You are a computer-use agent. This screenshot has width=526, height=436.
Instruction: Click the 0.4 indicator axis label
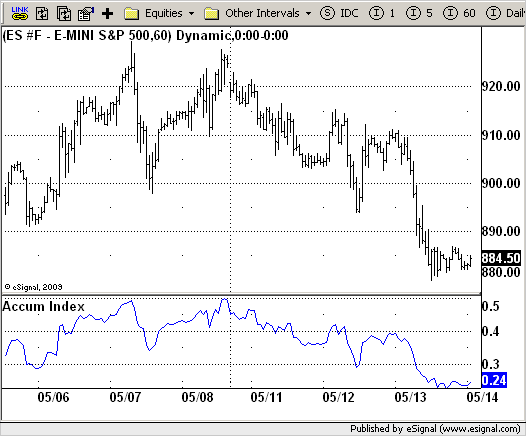[490, 331]
